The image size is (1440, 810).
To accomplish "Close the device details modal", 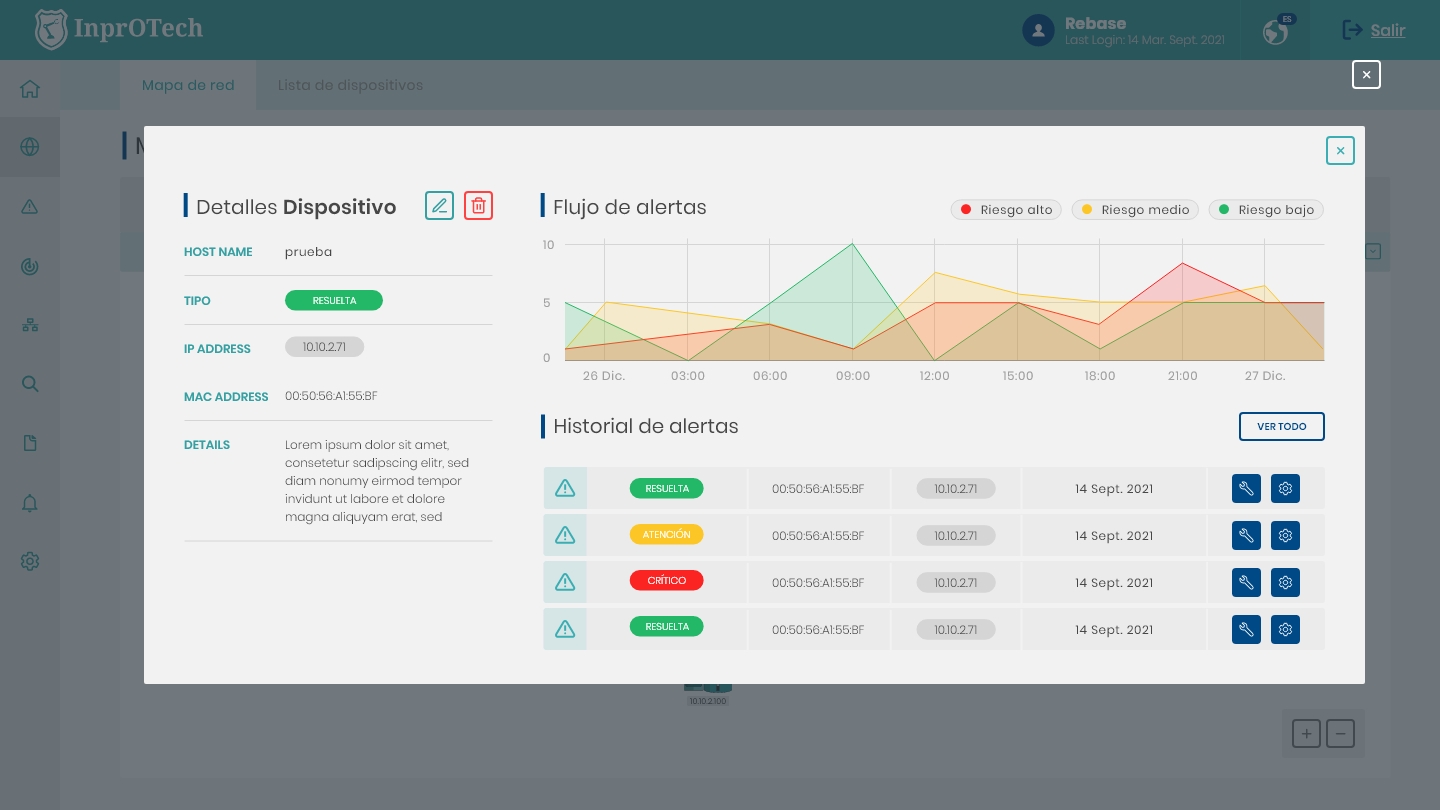I will point(1340,150).
